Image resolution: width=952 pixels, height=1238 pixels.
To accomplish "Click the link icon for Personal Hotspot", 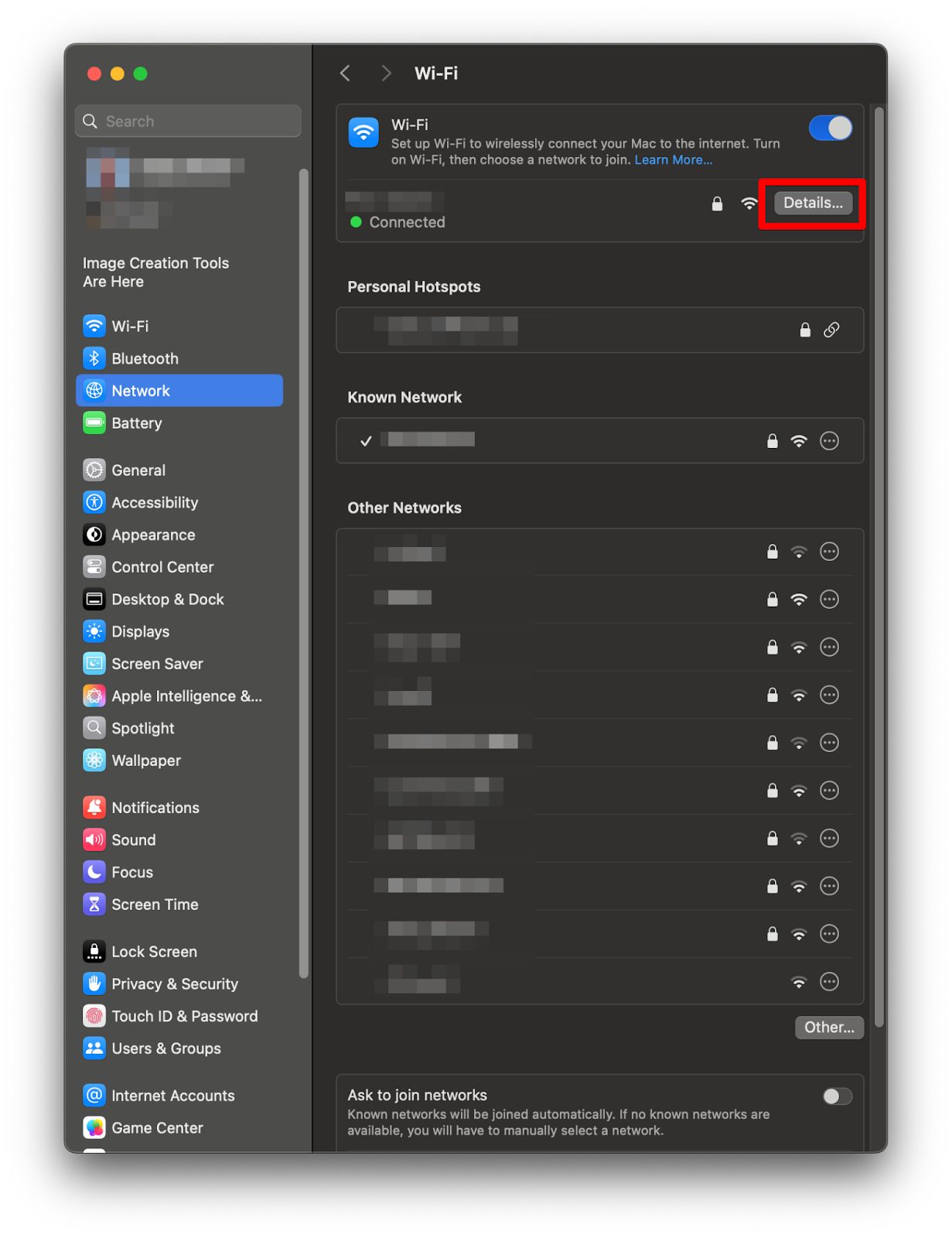I will click(x=831, y=330).
